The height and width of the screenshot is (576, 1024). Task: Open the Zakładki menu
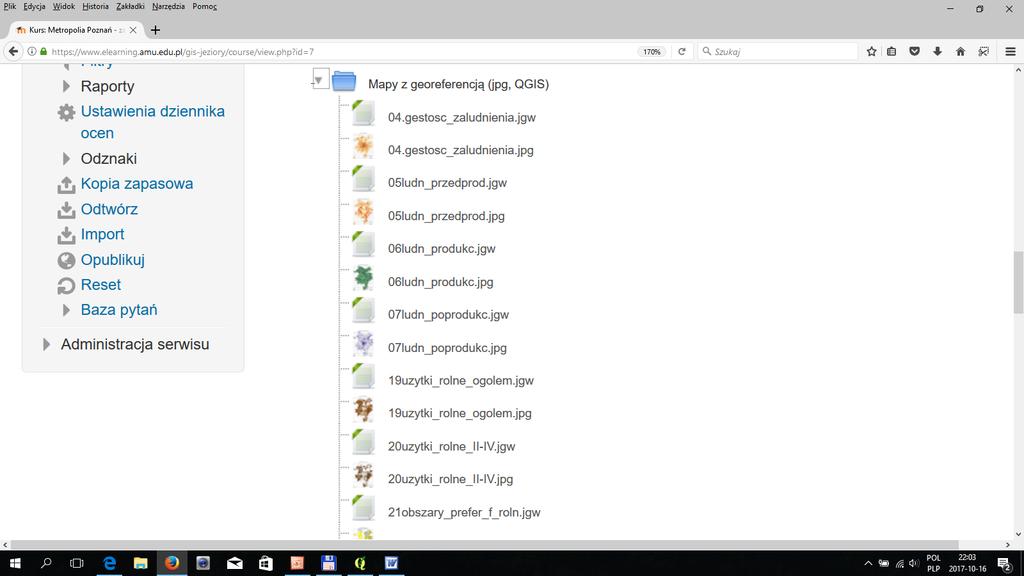click(130, 7)
